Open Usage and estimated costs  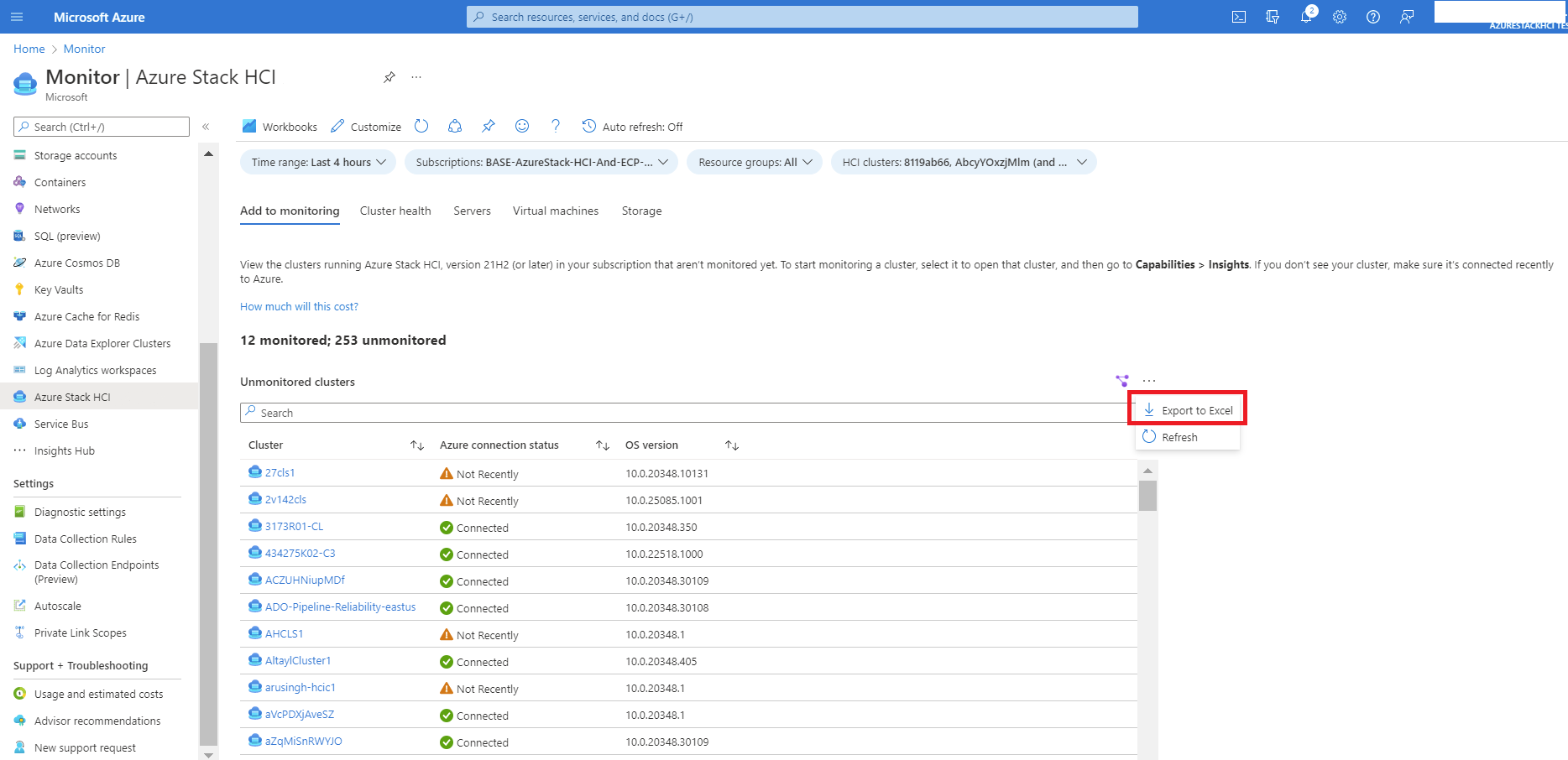click(x=99, y=694)
